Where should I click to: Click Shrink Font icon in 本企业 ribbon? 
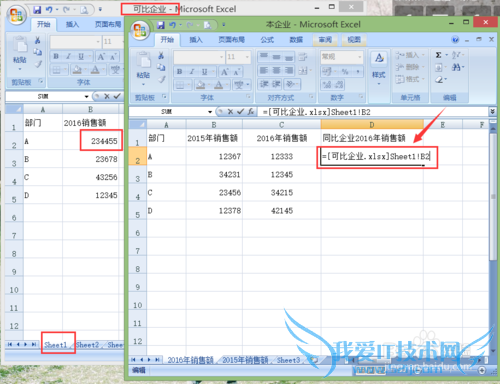click(x=237, y=71)
